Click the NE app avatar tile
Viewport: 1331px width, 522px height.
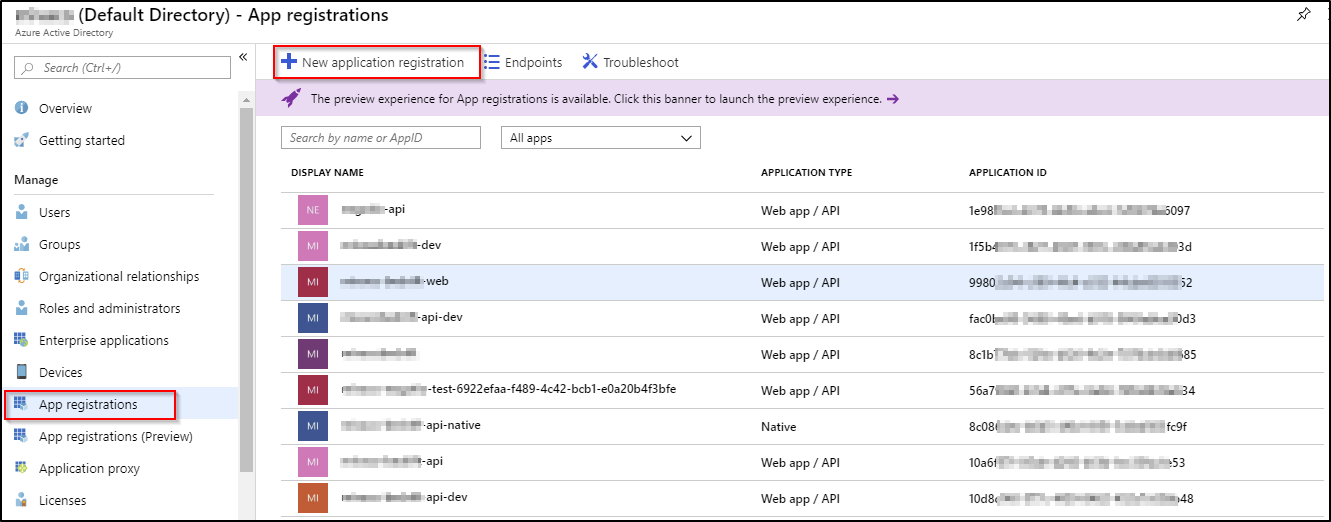pos(312,210)
